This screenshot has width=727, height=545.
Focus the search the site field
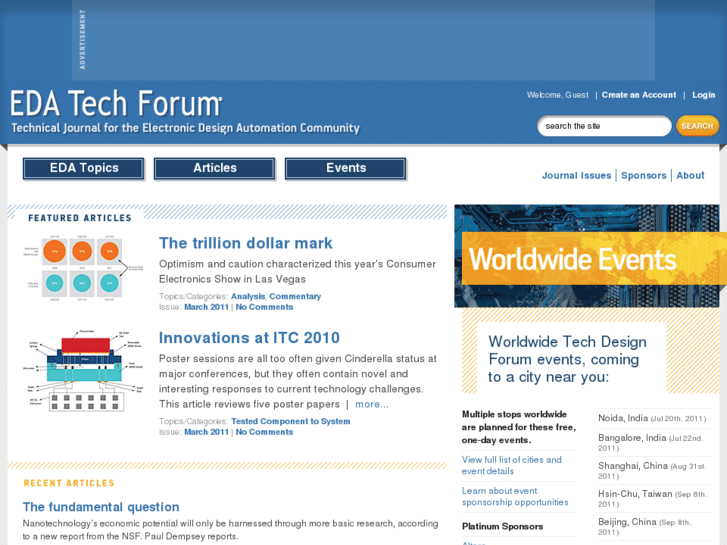tap(604, 126)
